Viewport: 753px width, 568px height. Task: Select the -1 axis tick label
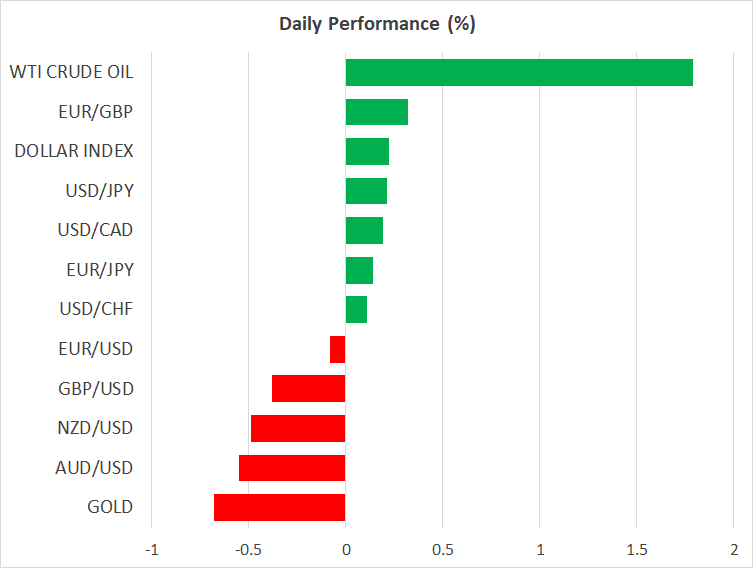pos(151,549)
